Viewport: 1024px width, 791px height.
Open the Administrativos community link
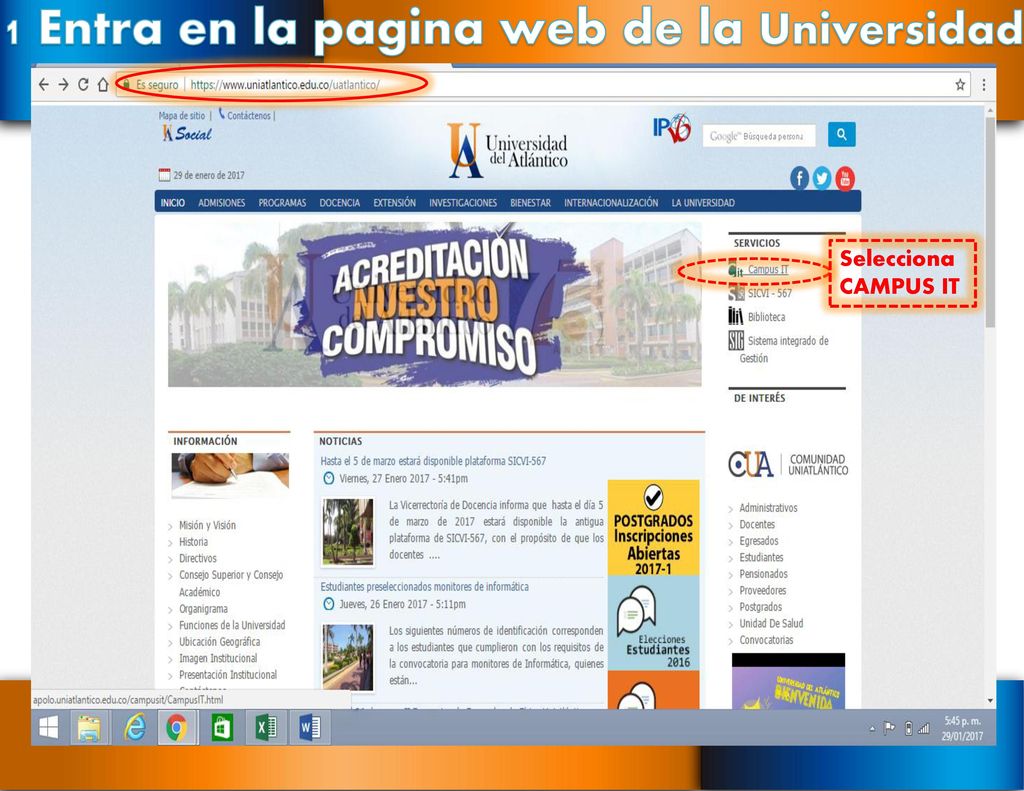(769, 508)
